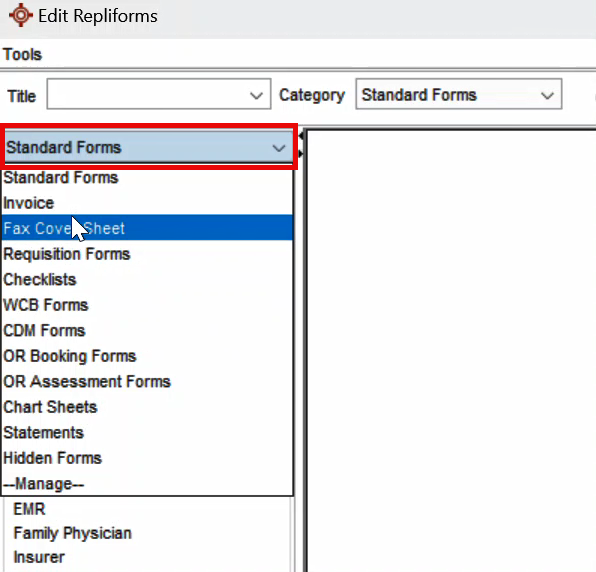Select the Fax Cover Sheet option

[x=147, y=228]
